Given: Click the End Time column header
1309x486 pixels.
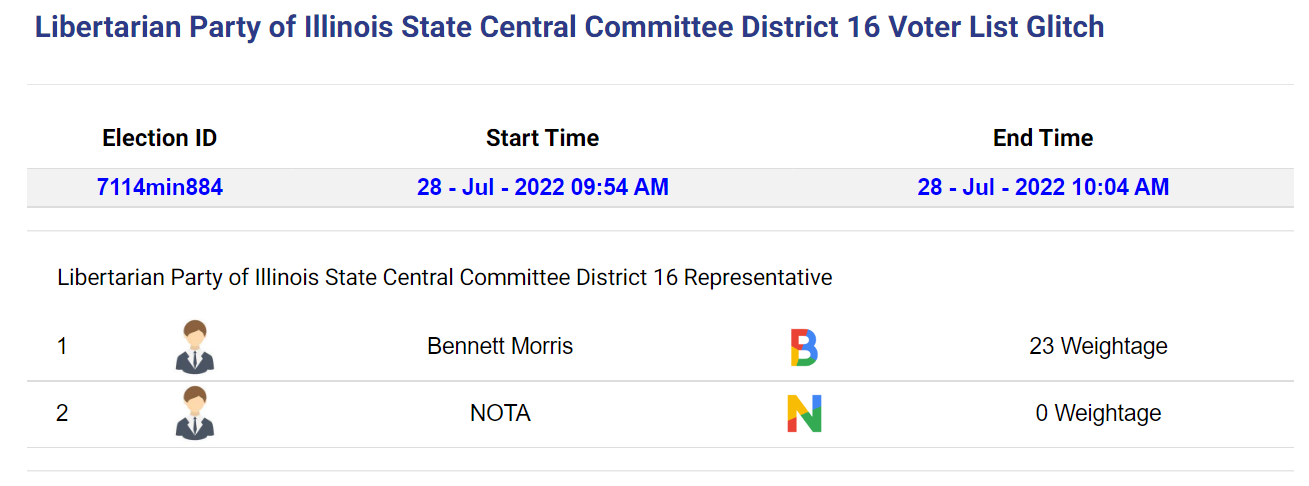Looking at the screenshot, I should click(1043, 138).
